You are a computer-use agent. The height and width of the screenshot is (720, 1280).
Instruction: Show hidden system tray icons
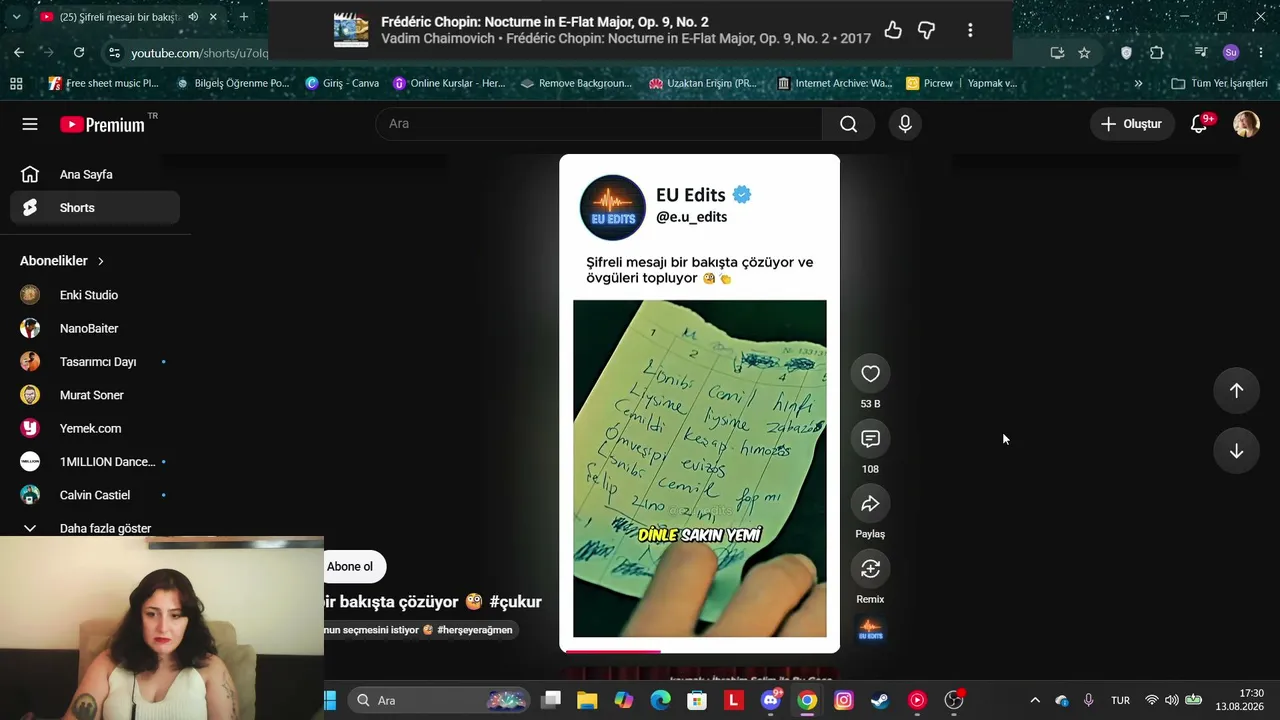(x=1035, y=701)
